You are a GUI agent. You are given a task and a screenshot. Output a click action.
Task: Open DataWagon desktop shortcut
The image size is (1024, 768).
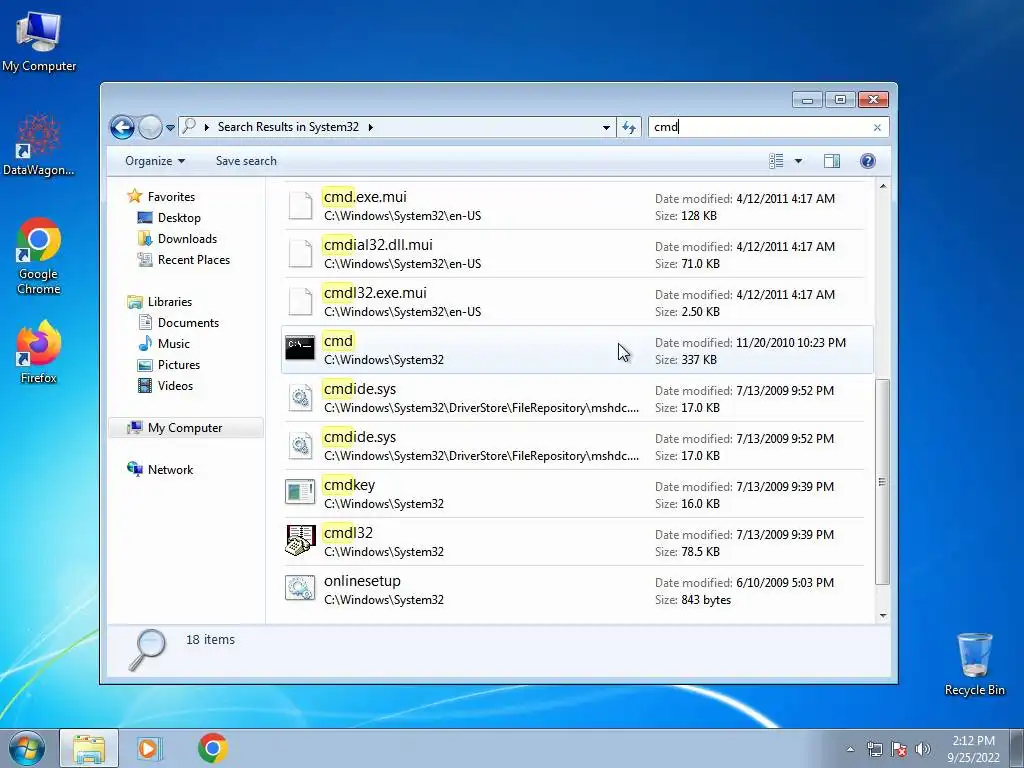click(39, 145)
